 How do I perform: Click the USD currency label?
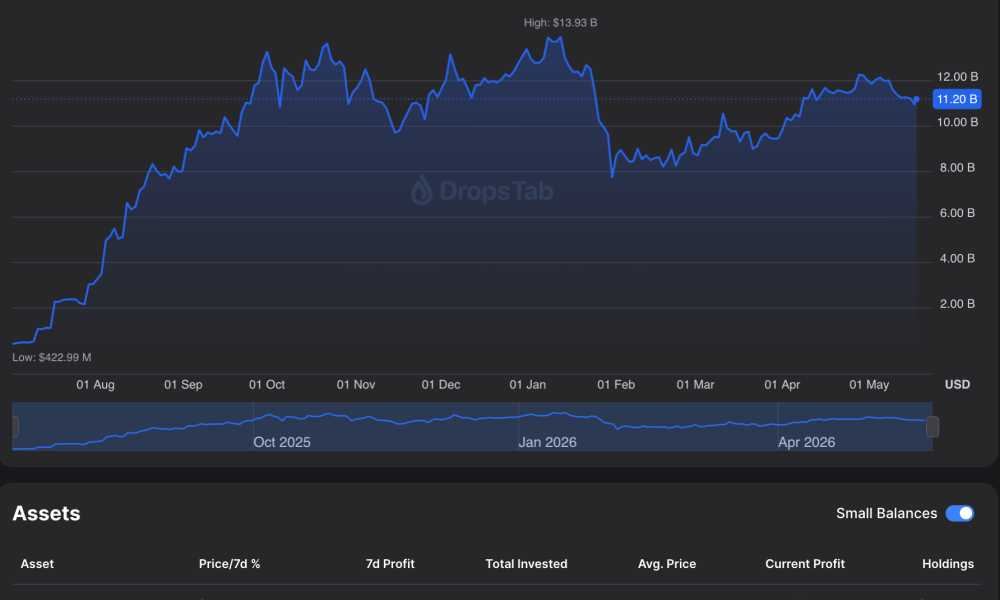(957, 384)
